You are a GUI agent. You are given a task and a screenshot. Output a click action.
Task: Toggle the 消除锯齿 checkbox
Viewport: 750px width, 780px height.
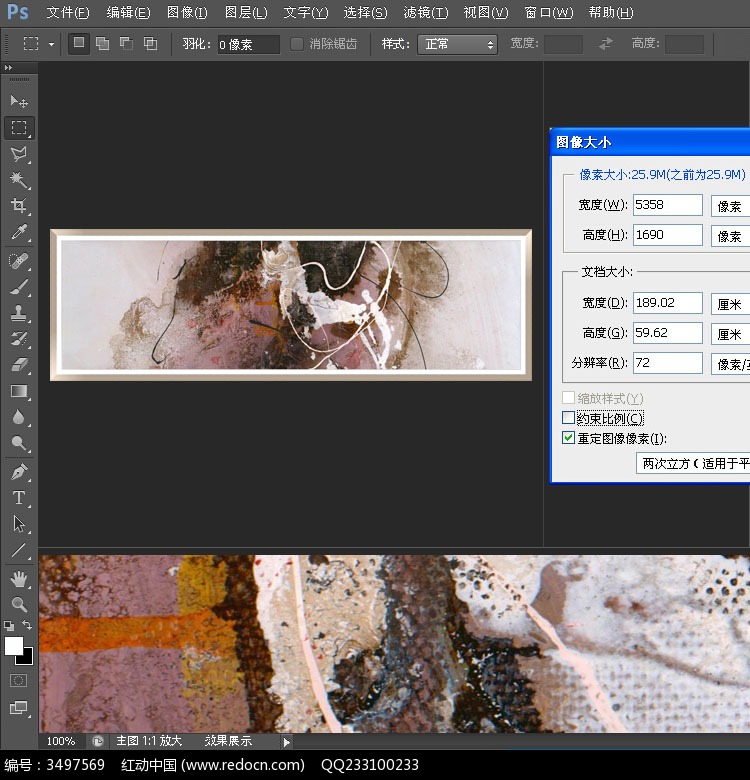click(296, 44)
